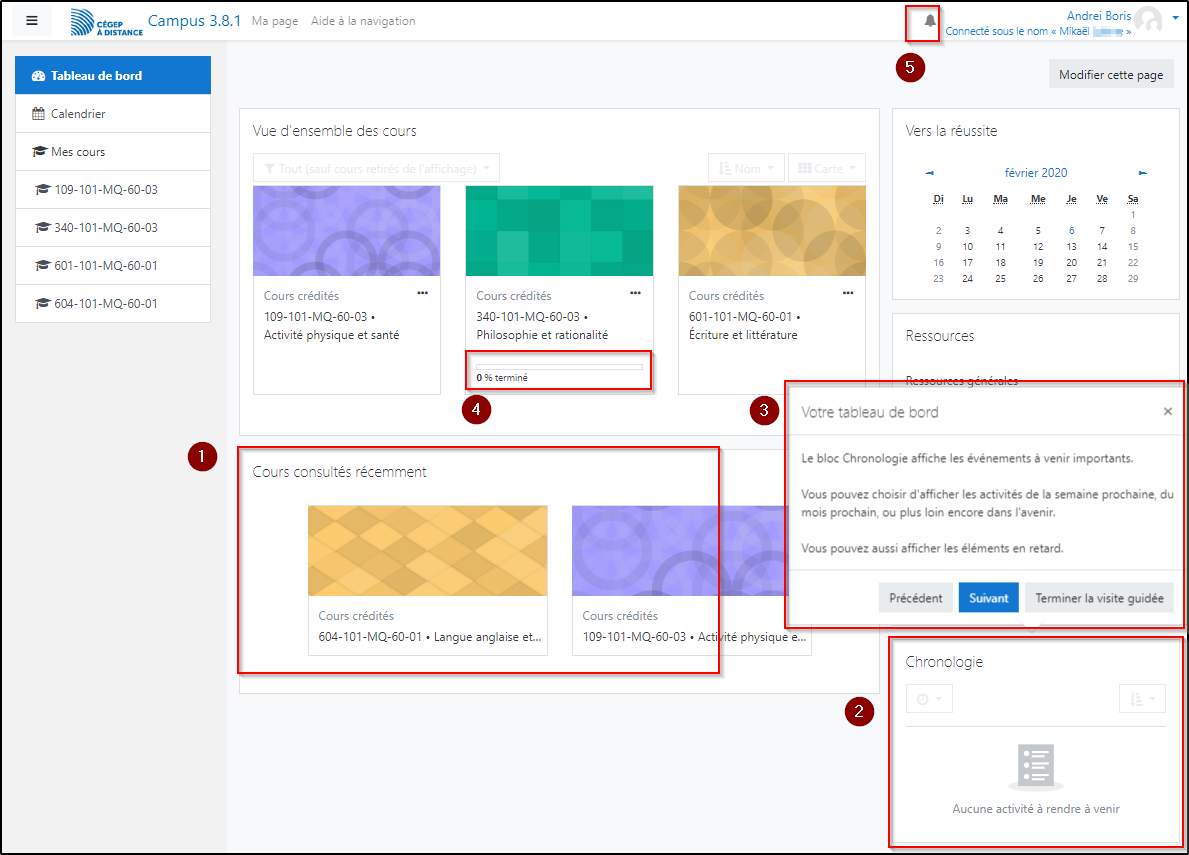Click Terminer la visite guidée
The width and height of the screenshot is (1189, 855).
(x=1099, y=598)
